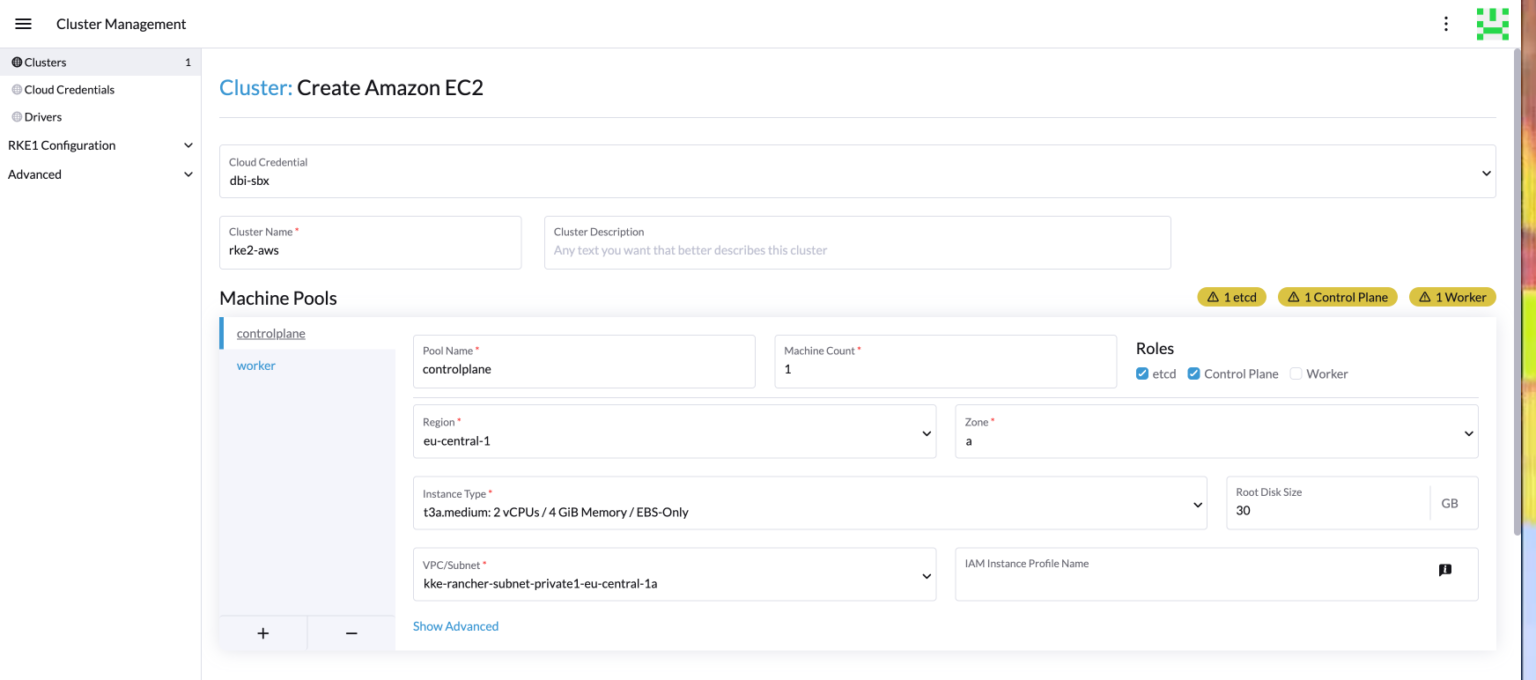Click the minus icon to remove machine pool
This screenshot has width=1536, height=680.
[x=351, y=633]
